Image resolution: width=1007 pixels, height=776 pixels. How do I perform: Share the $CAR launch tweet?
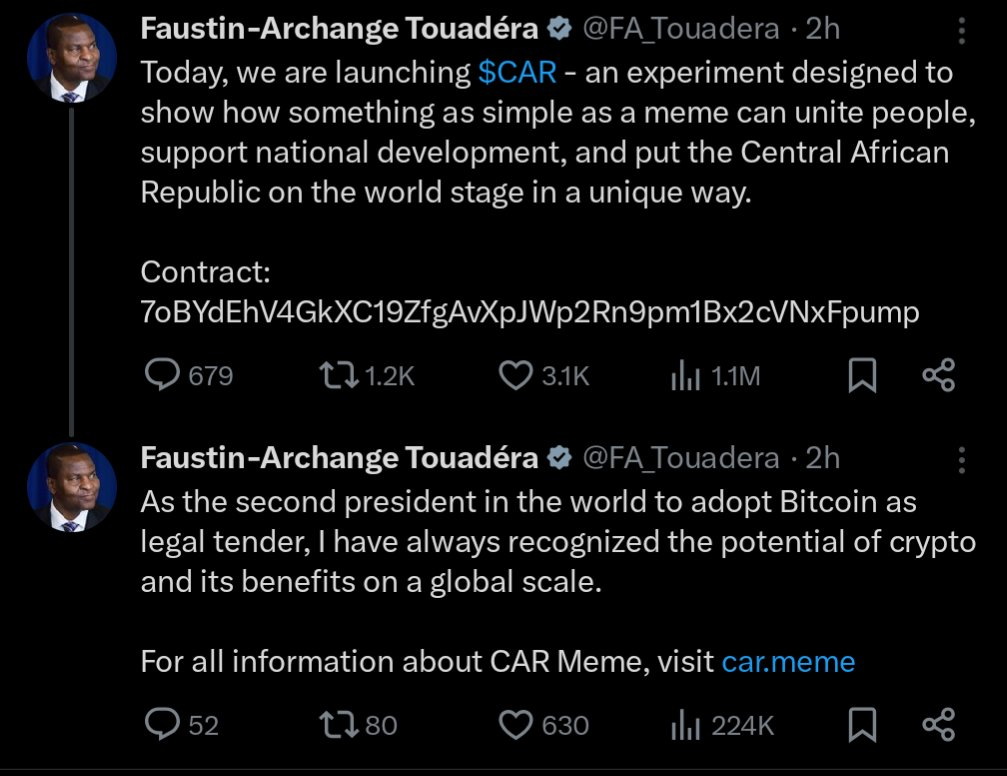coord(939,375)
